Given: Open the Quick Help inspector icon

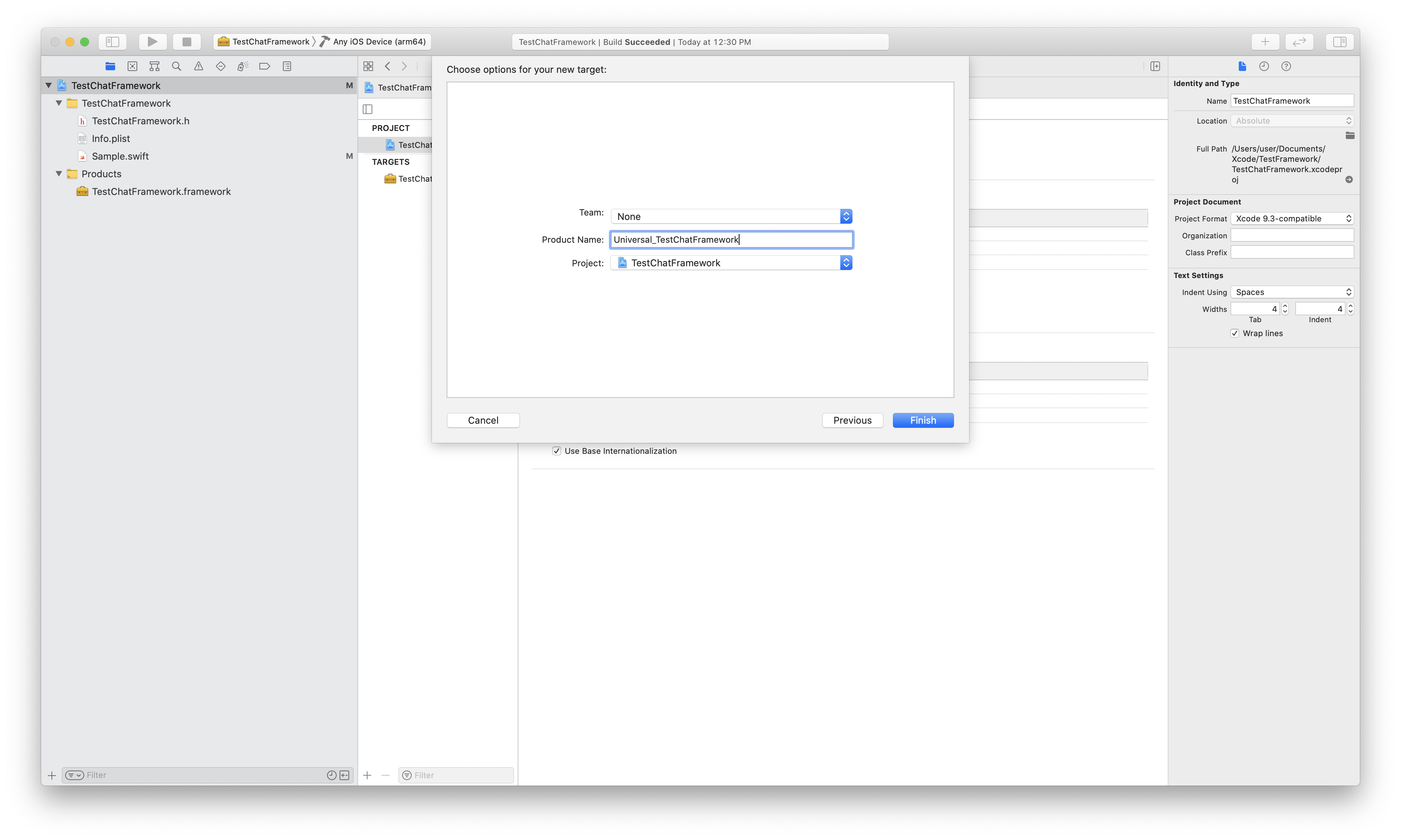Looking at the screenshot, I should point(1286,66).
